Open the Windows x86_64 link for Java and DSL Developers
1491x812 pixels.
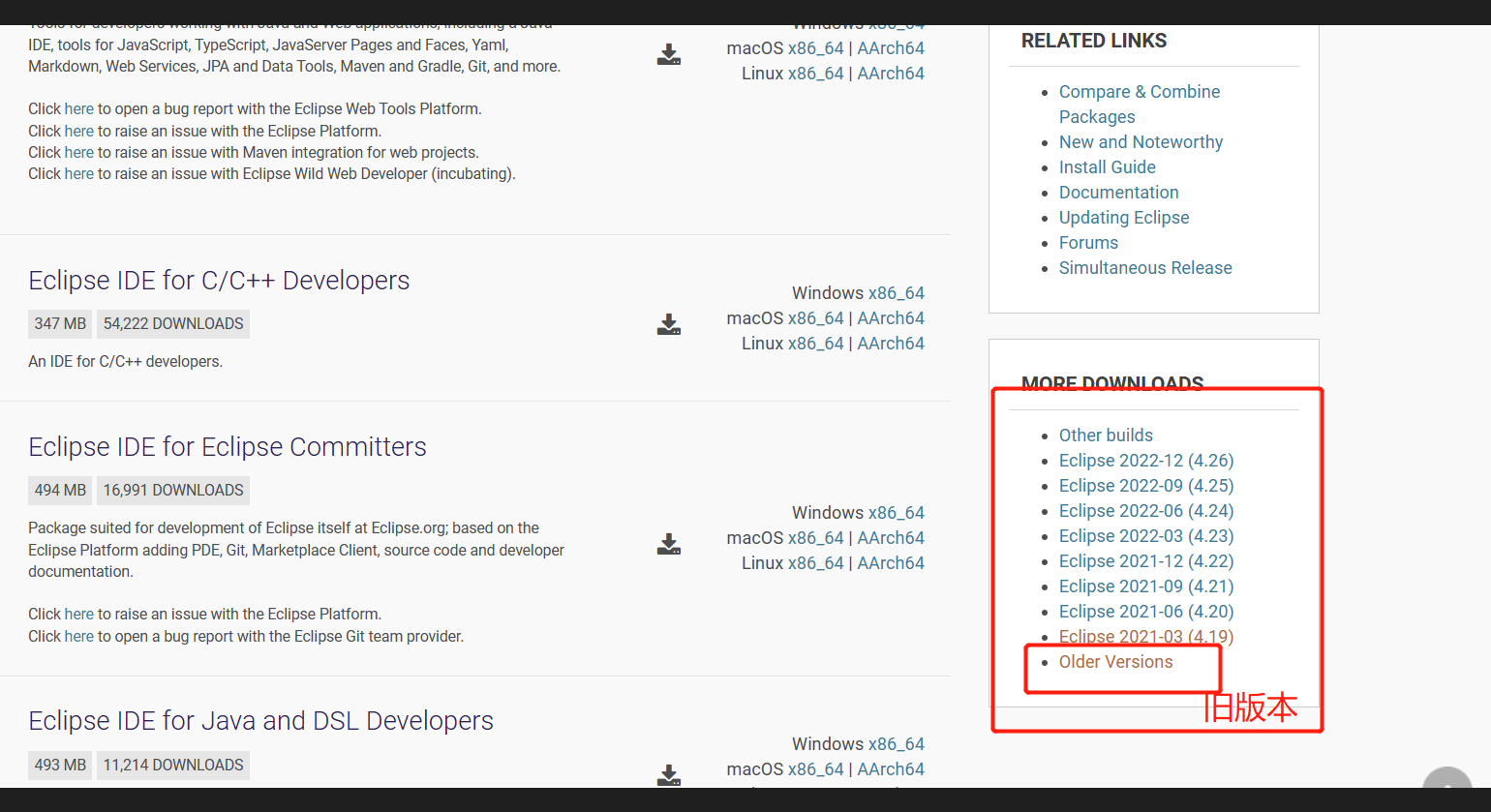[896, 744]
